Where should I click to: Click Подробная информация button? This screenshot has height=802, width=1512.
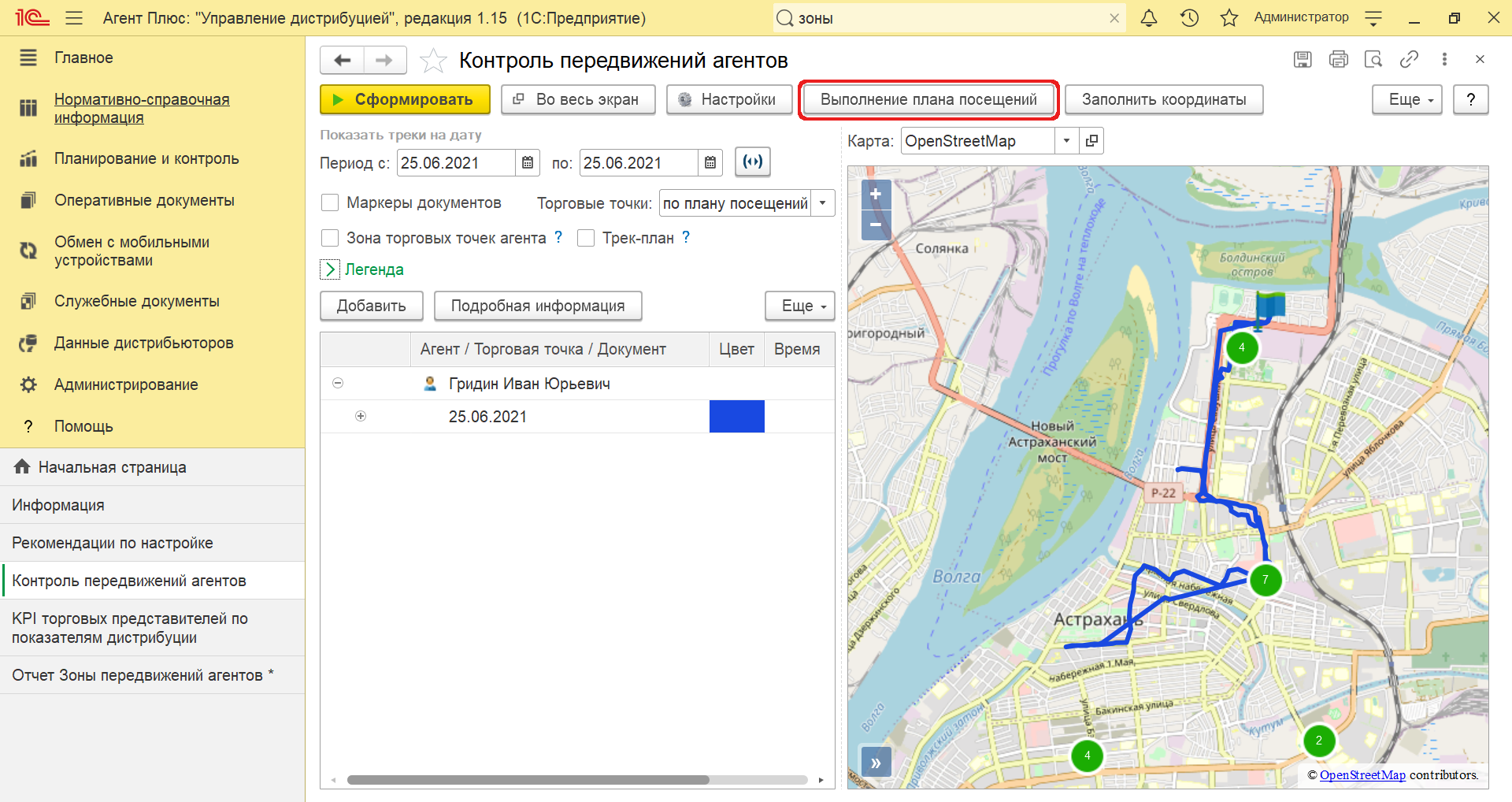coord(538,306)
